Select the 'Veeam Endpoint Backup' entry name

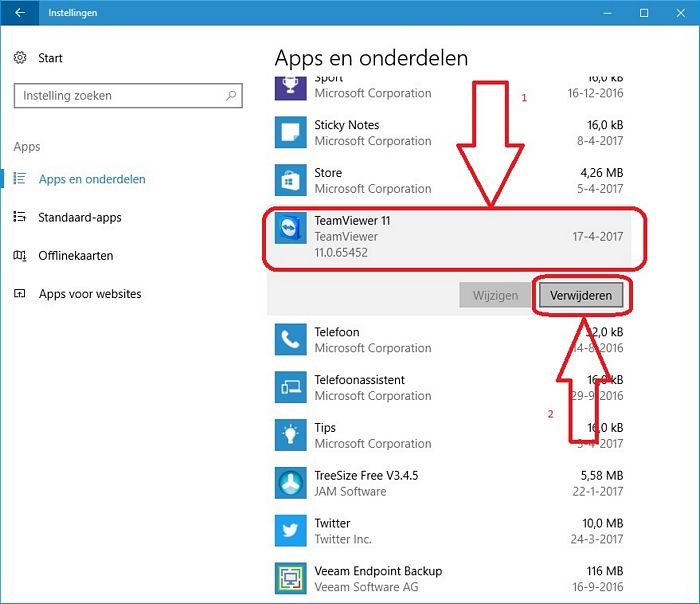coord(378,571)
